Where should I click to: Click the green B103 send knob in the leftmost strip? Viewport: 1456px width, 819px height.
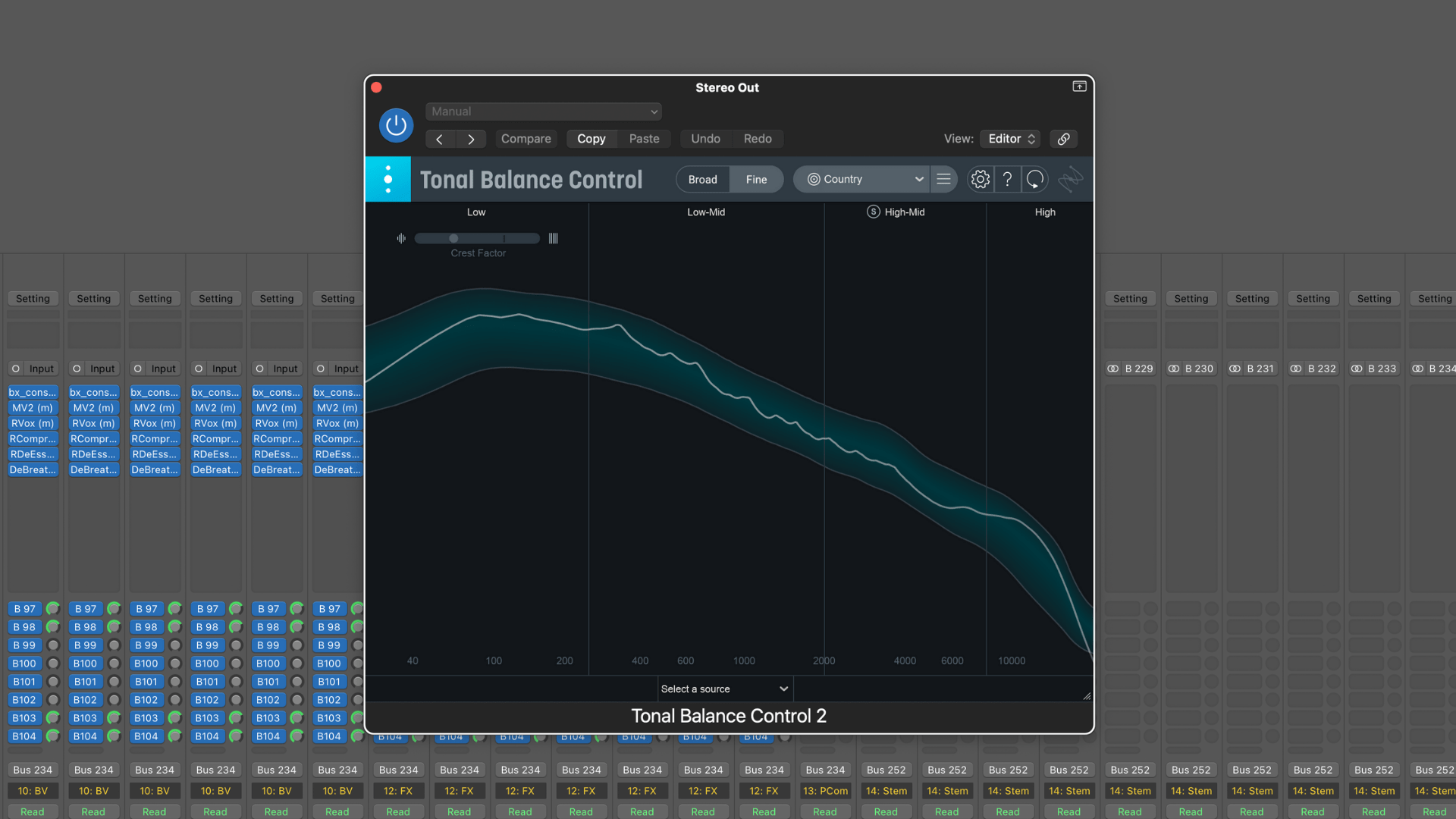(53, 718)
